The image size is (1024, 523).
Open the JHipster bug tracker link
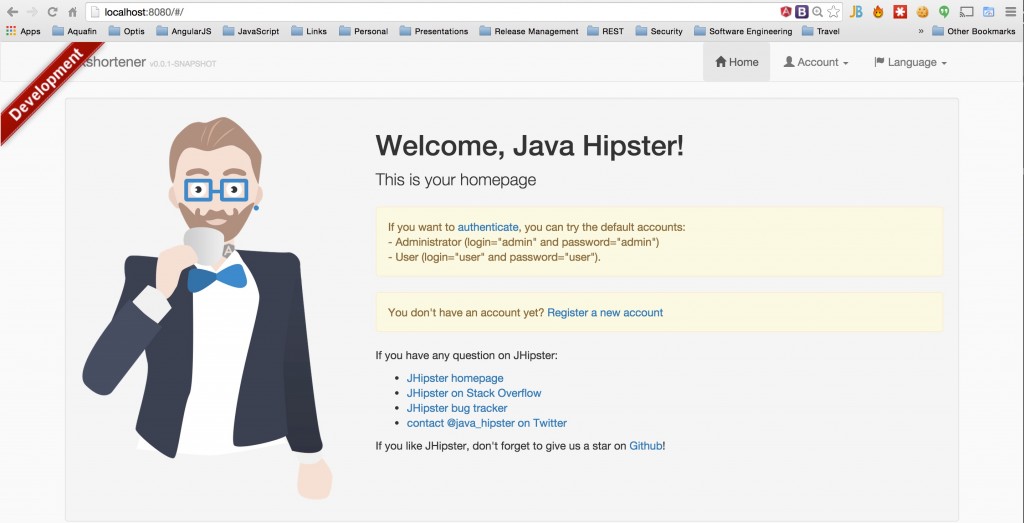457,408
